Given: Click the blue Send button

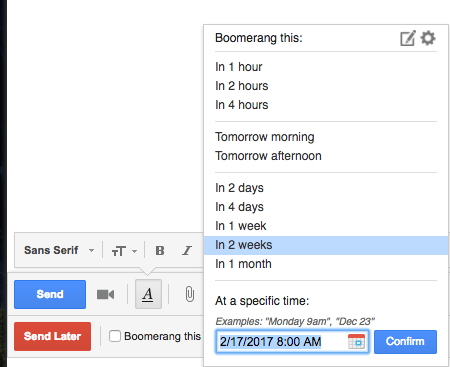Looking at the screenshot, I should [x=50, y=294].
